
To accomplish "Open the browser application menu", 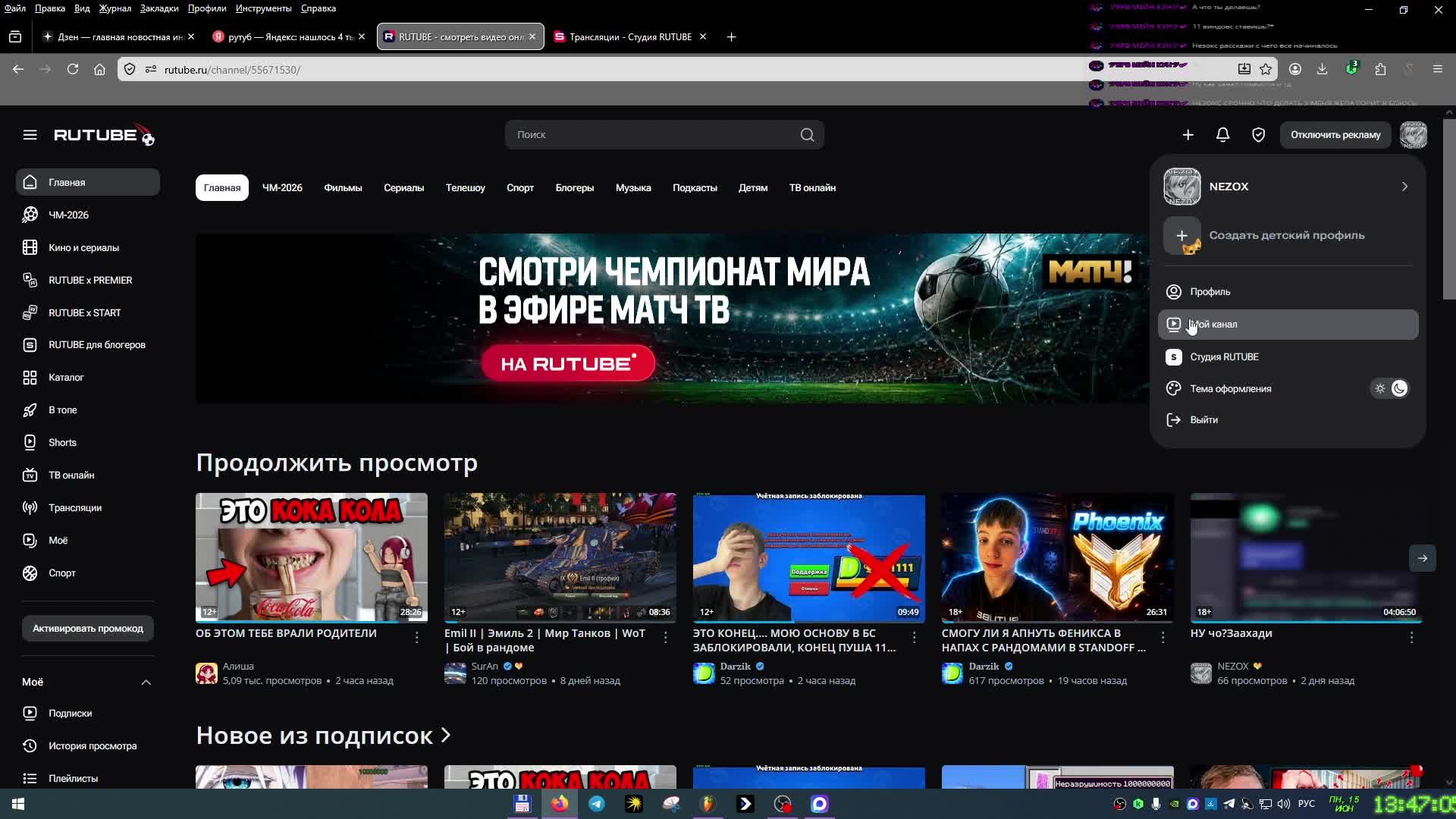I will (1437, 69).
